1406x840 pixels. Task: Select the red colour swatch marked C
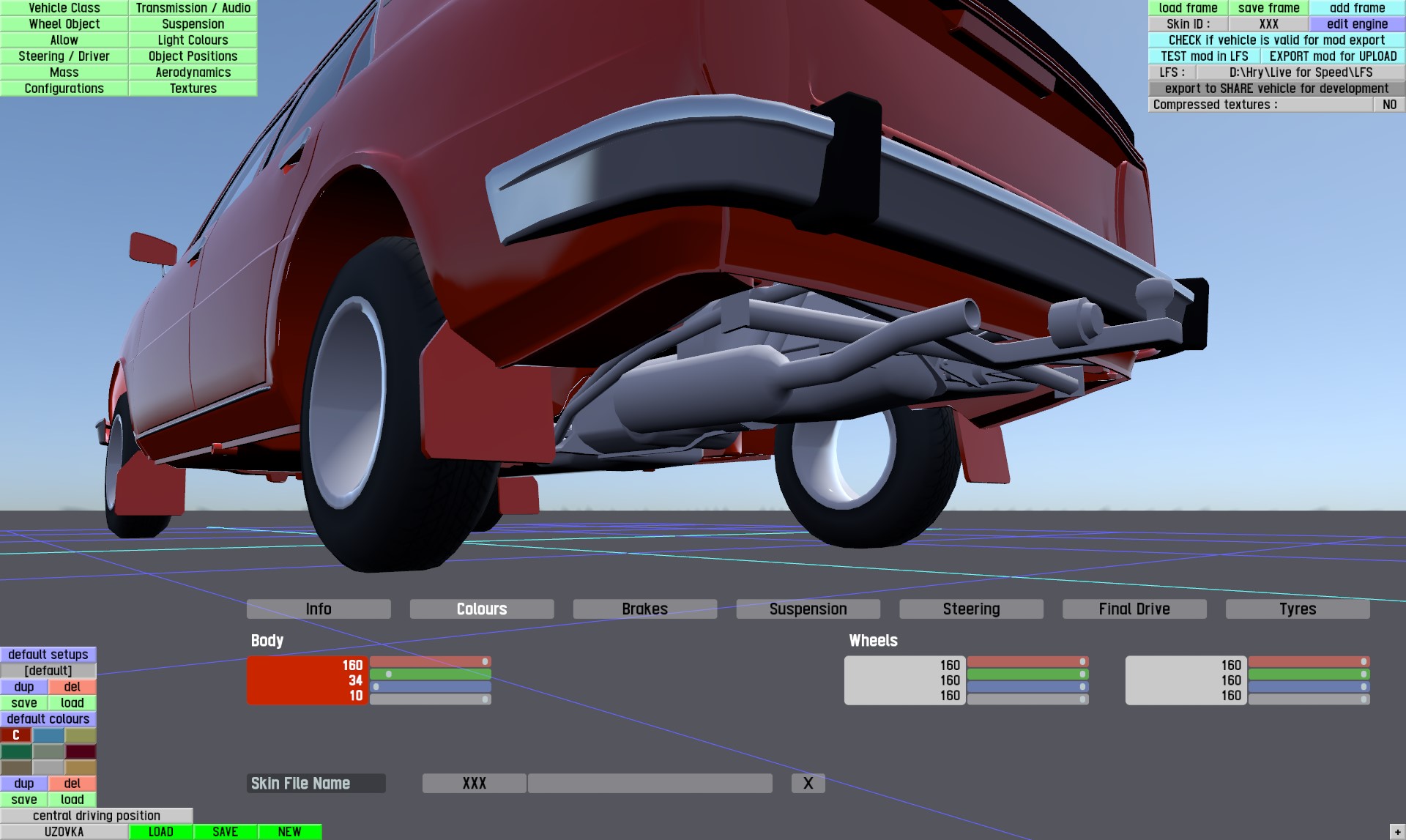pyautogui.click(x=16, y=735)
